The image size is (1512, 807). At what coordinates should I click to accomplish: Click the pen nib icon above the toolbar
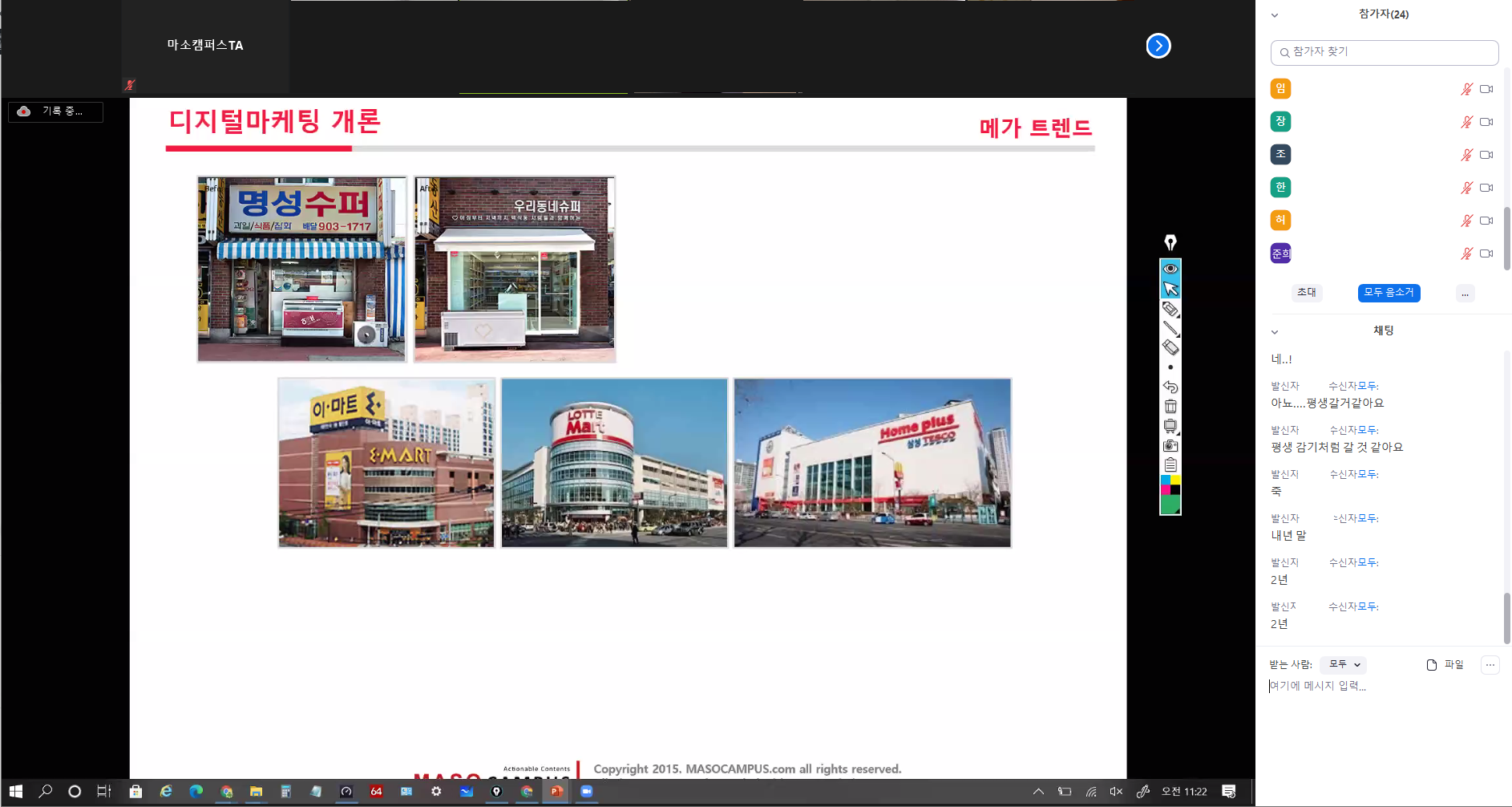click(1170, 242)
